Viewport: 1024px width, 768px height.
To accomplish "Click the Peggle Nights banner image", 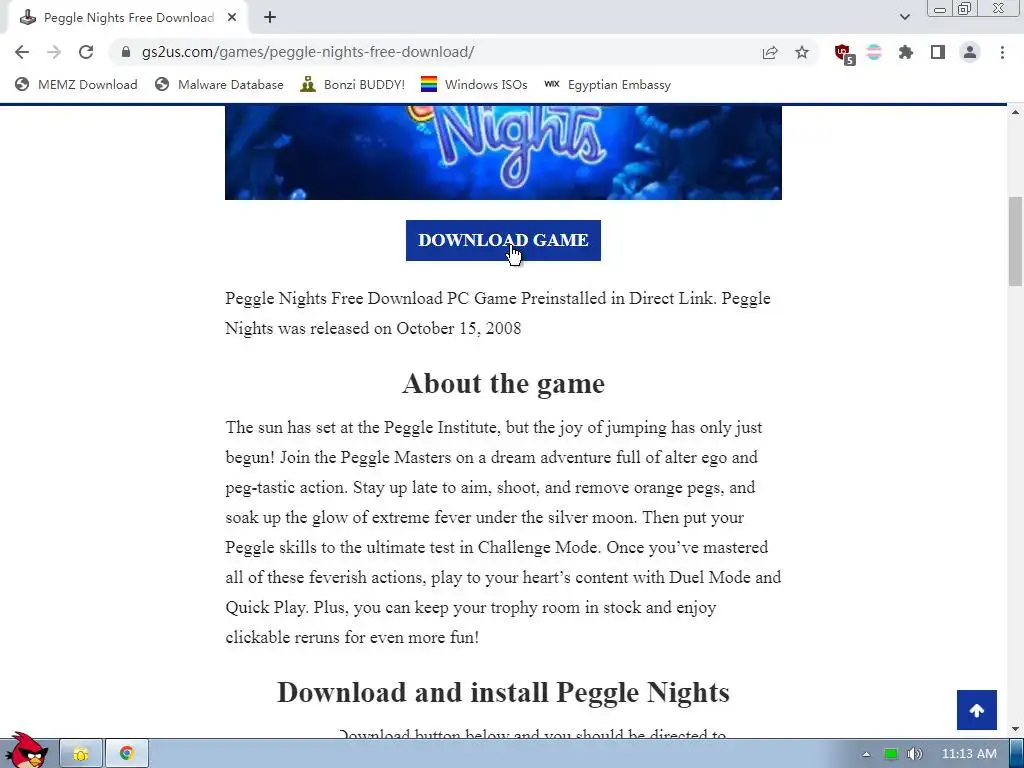I will coord(503,152).
